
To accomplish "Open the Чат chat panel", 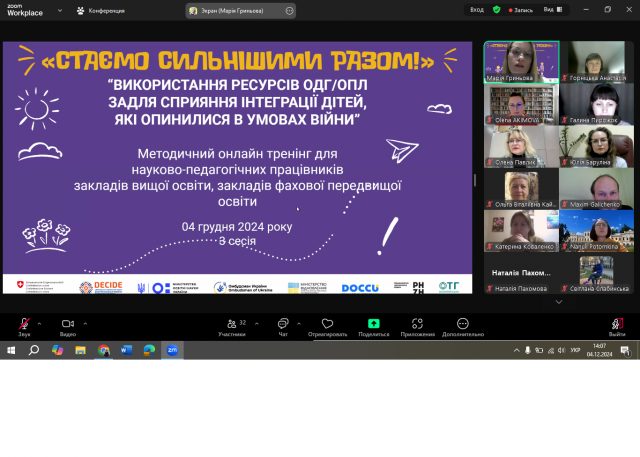I will tap(283, 327).
